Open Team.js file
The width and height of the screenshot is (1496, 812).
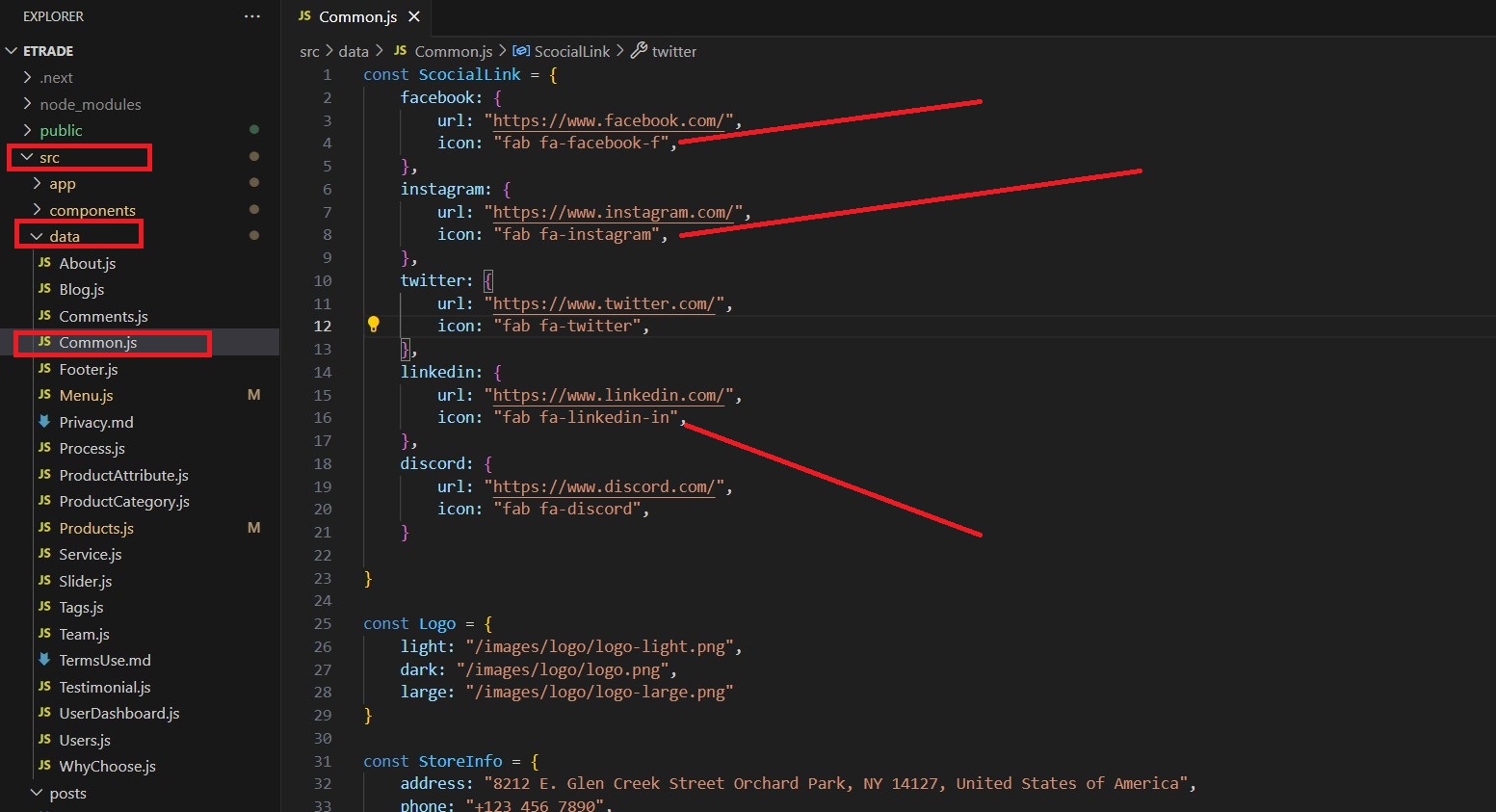pyautogui.click(x=84, y=634)
